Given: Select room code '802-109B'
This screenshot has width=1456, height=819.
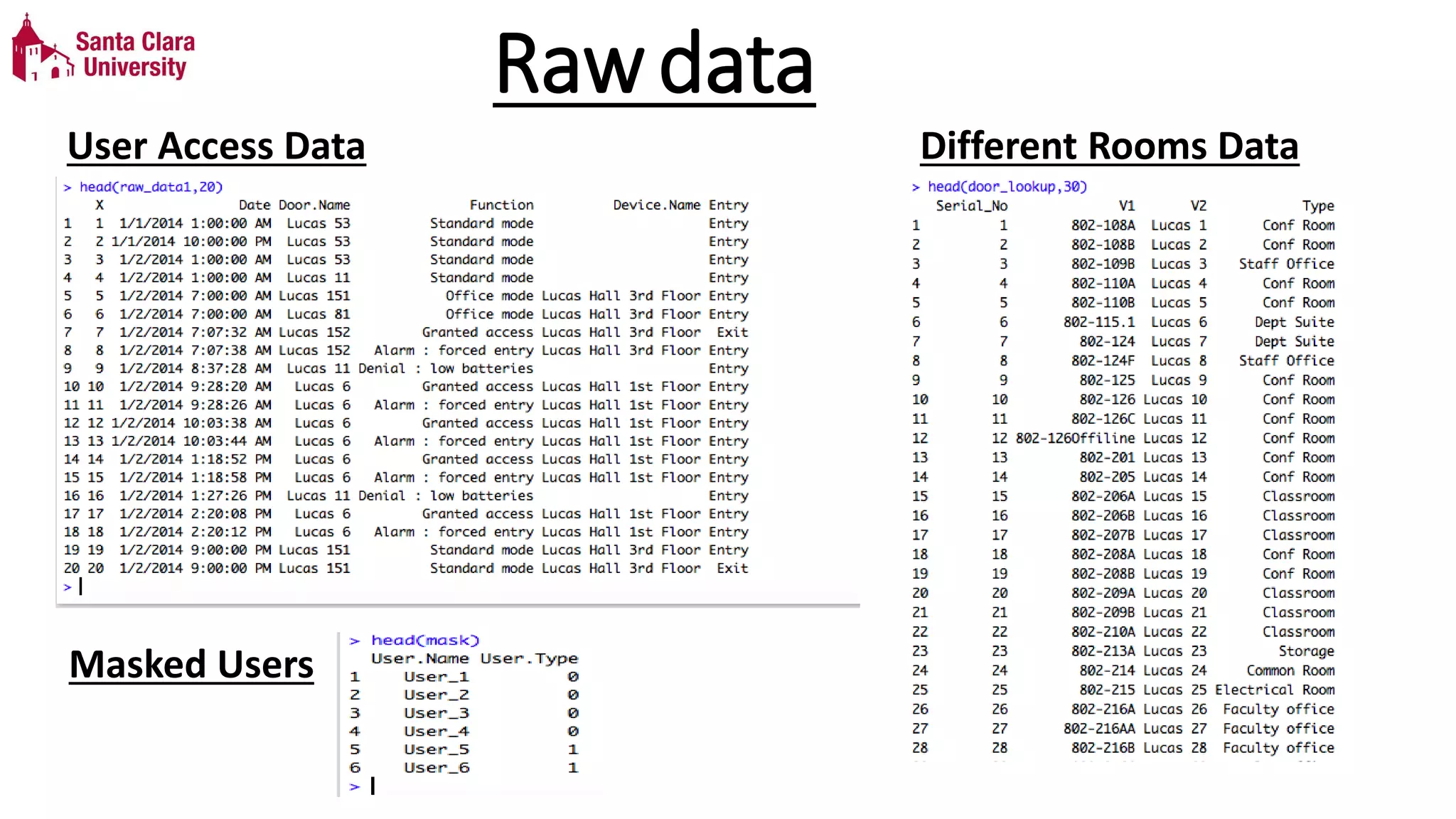Looking at the screenshot, I should [x=1103, y=264].
